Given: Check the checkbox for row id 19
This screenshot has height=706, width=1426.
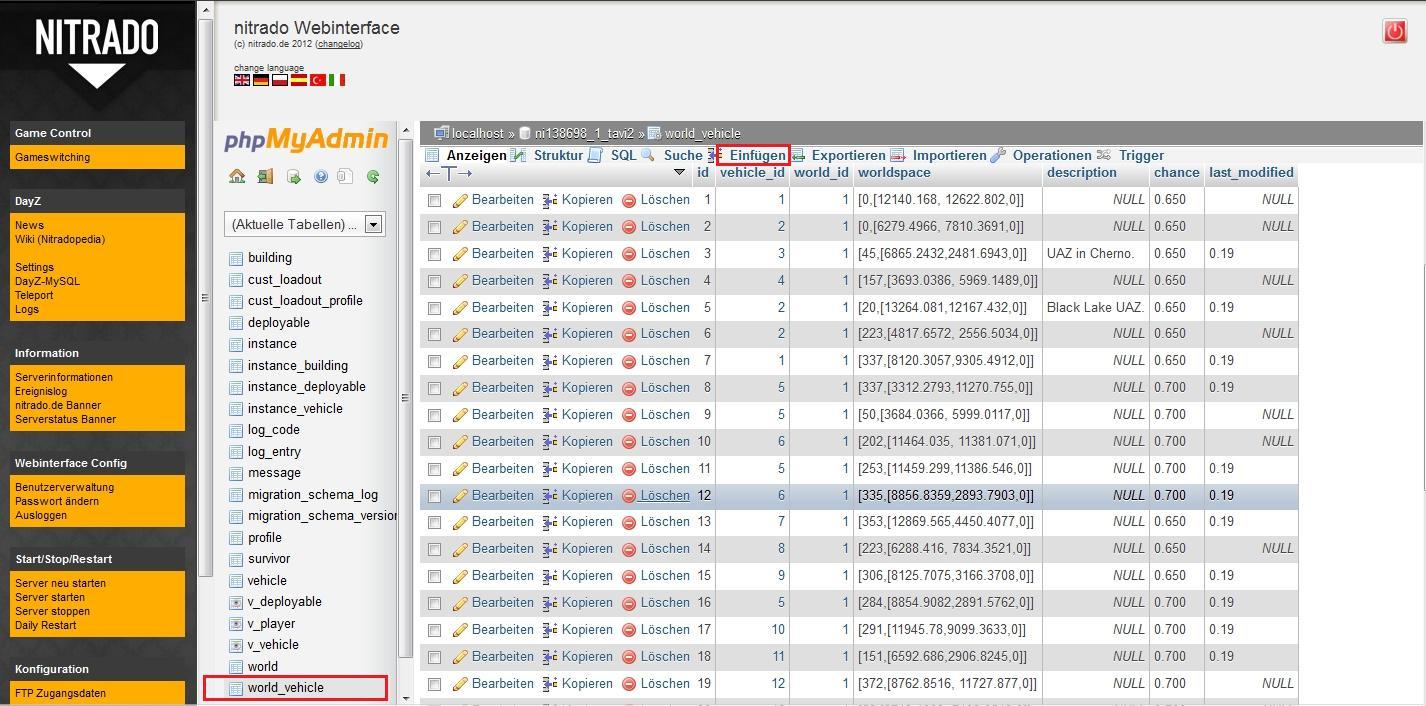Looking at the screenshot, I should coord(434,685).
